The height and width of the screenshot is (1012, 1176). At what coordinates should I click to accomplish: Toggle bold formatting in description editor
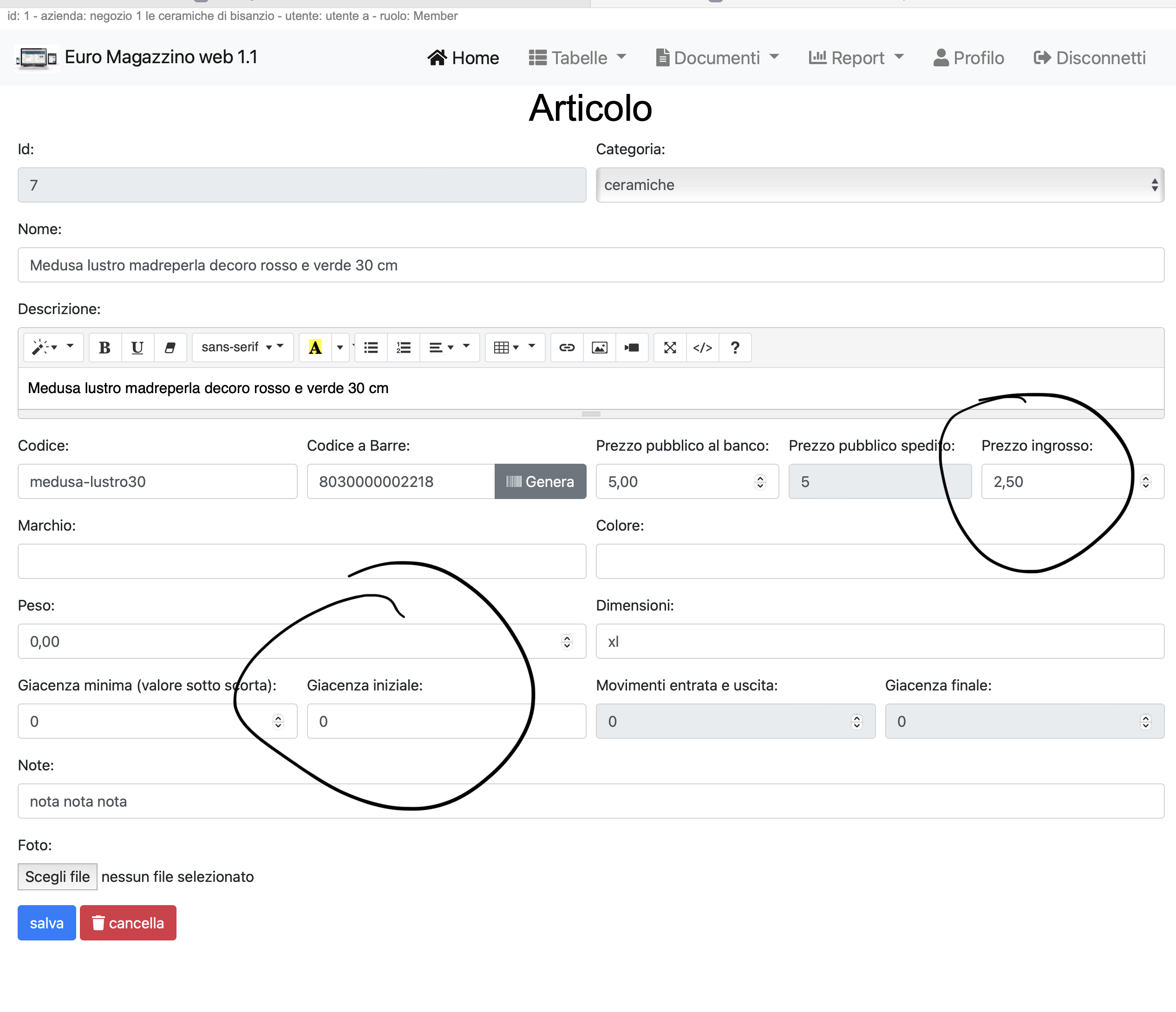pos(105,348)
